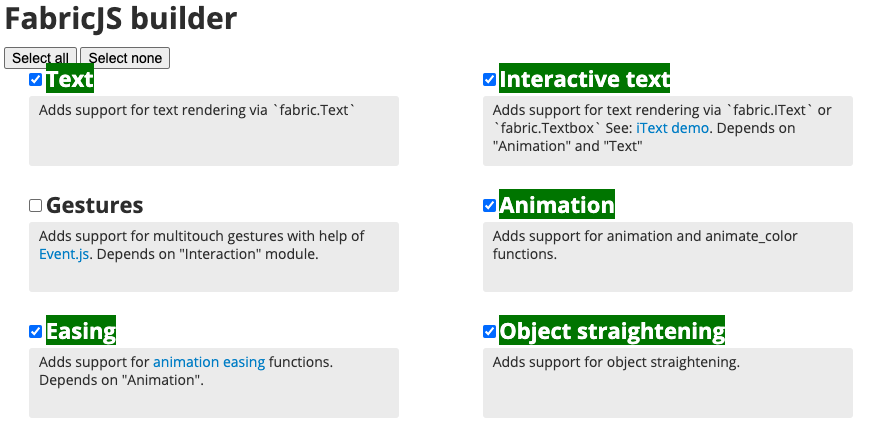881x429 pixels.
Task: Click the Gestures heading label
Action: pyautogui.click(x=94, y=205)
